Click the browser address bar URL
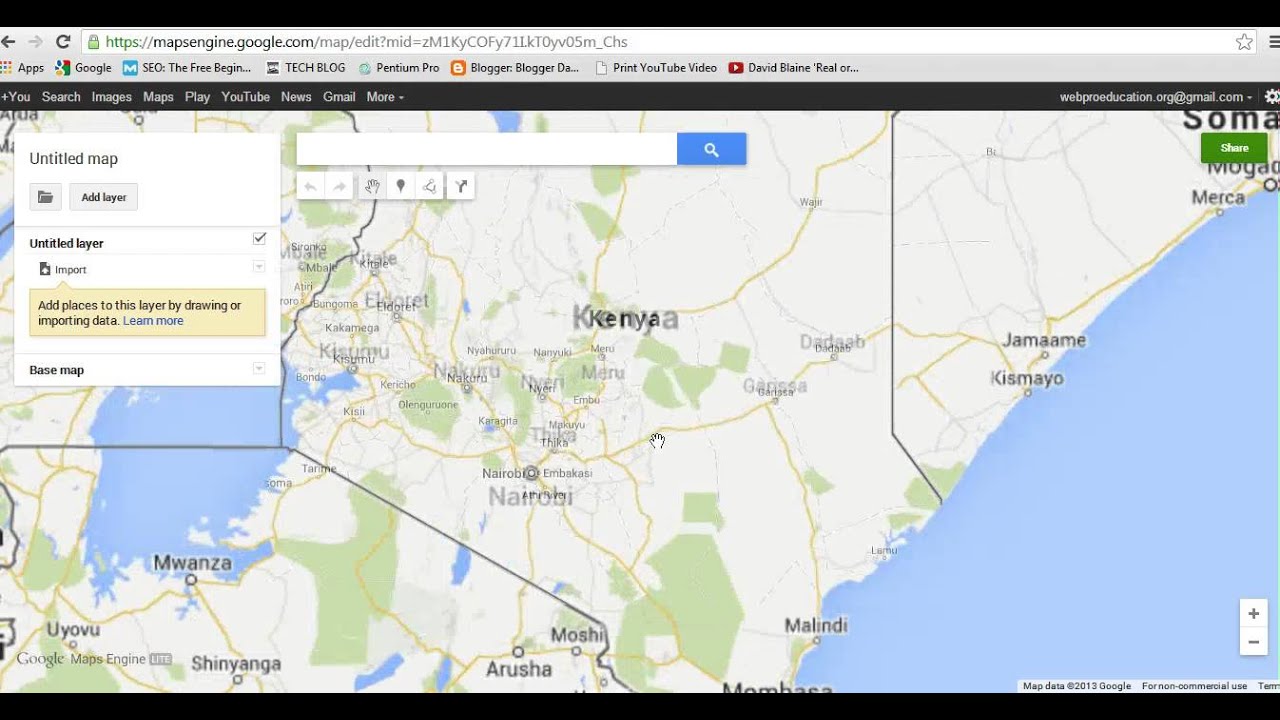Image resolution: width=1280 pixels, height=720 pixels. [x=366, y=42]
